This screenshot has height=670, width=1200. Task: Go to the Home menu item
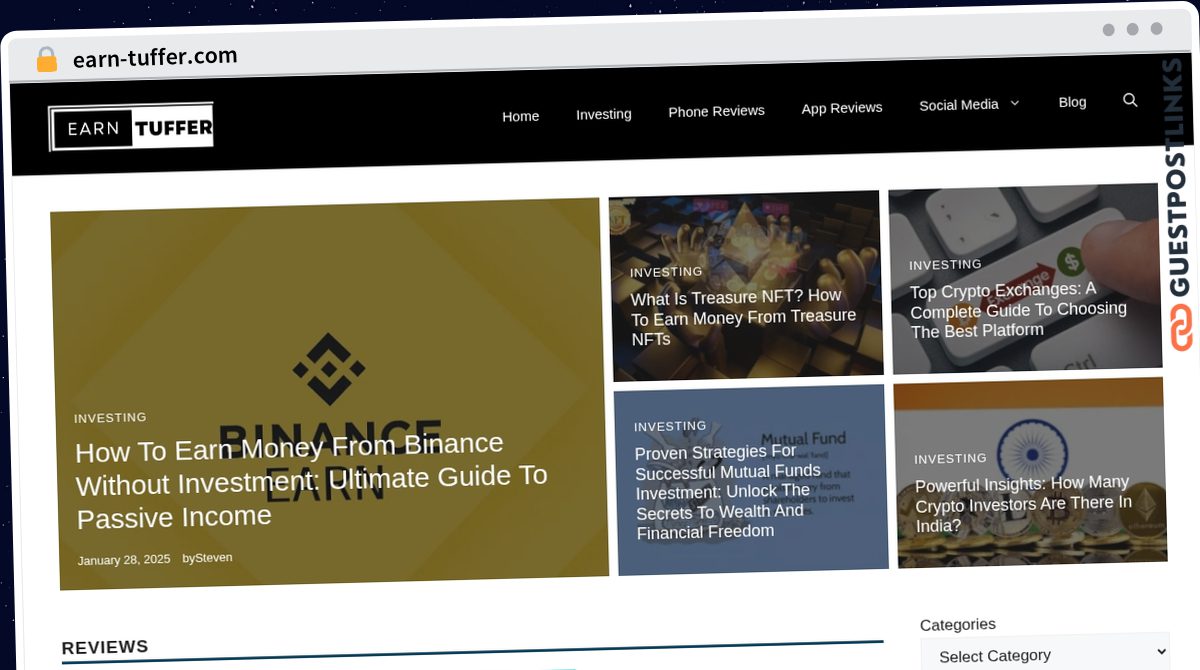point(520,116)
